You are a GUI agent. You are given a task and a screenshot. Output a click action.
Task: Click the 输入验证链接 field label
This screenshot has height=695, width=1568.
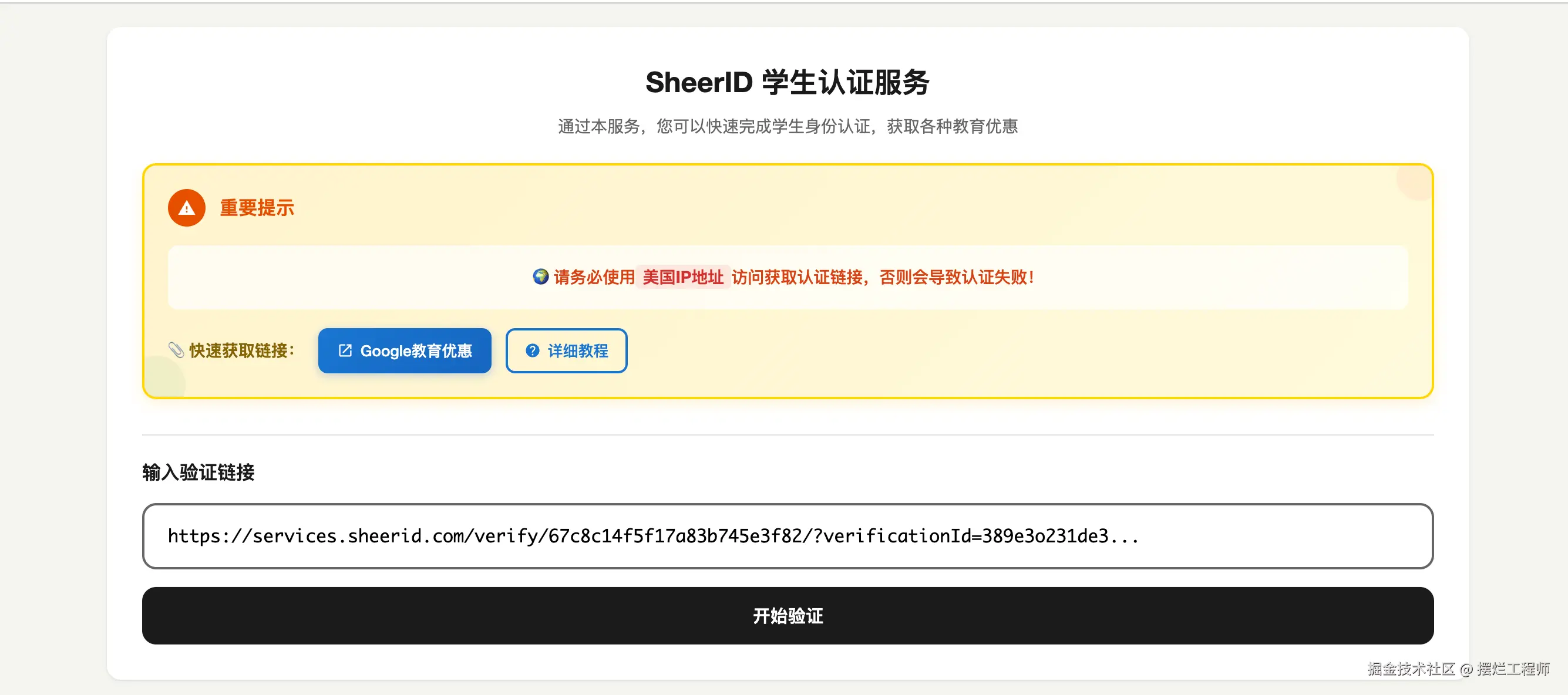click(x=198, y=473)
